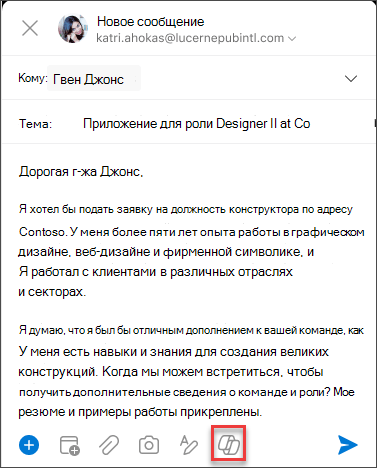Click the line и секторах
This screenshot has width=377, height=468.
[52, 292]
